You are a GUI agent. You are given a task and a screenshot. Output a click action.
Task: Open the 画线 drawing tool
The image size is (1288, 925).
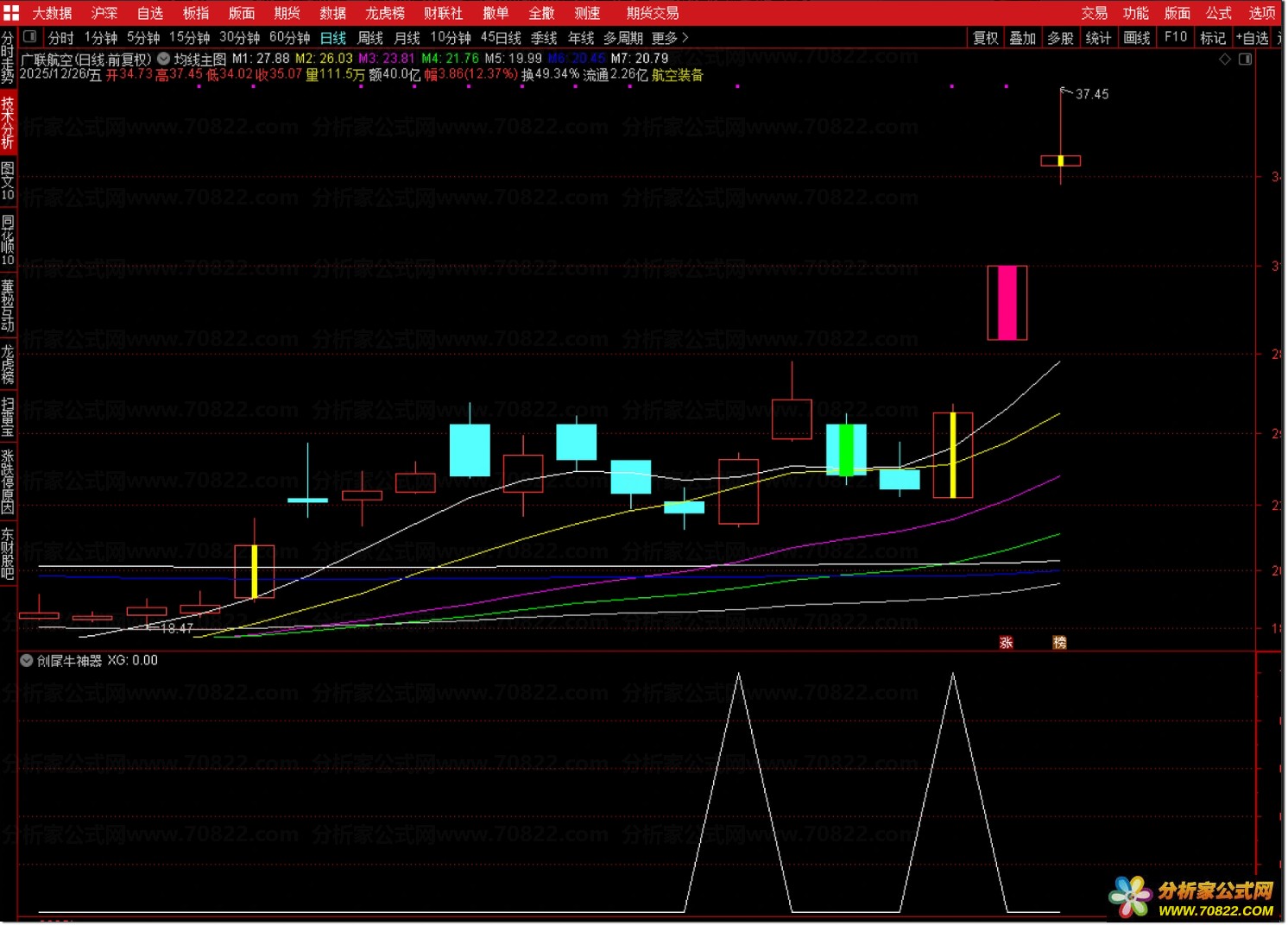[1137, 37]
